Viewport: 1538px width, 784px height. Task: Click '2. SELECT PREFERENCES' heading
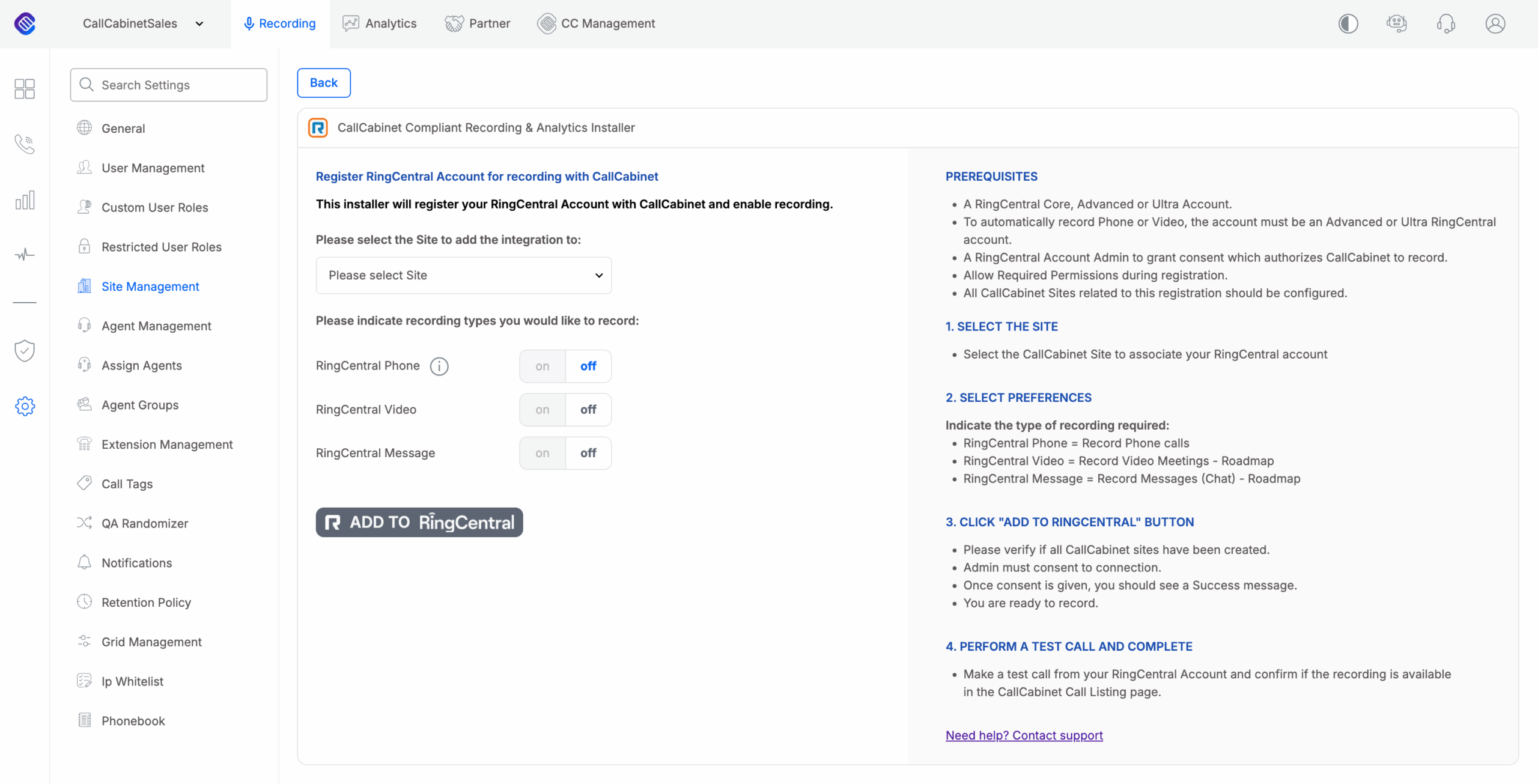click(x=1018, y=397)
